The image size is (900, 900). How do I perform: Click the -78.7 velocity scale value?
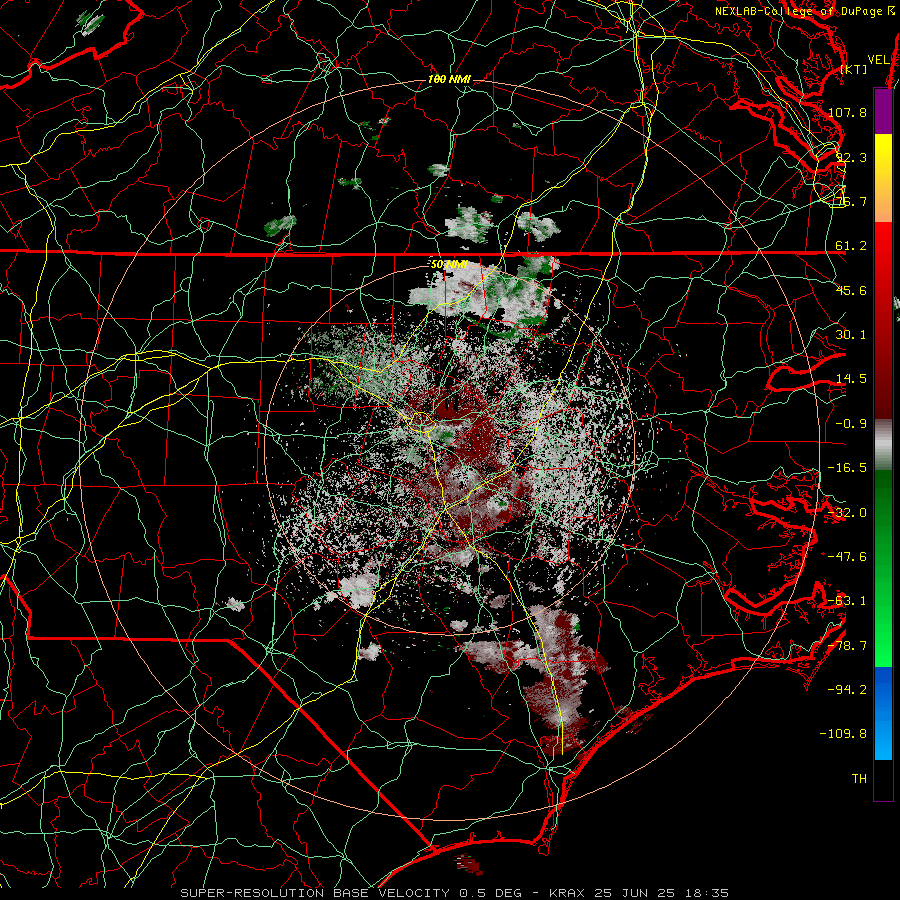point(847,646)
